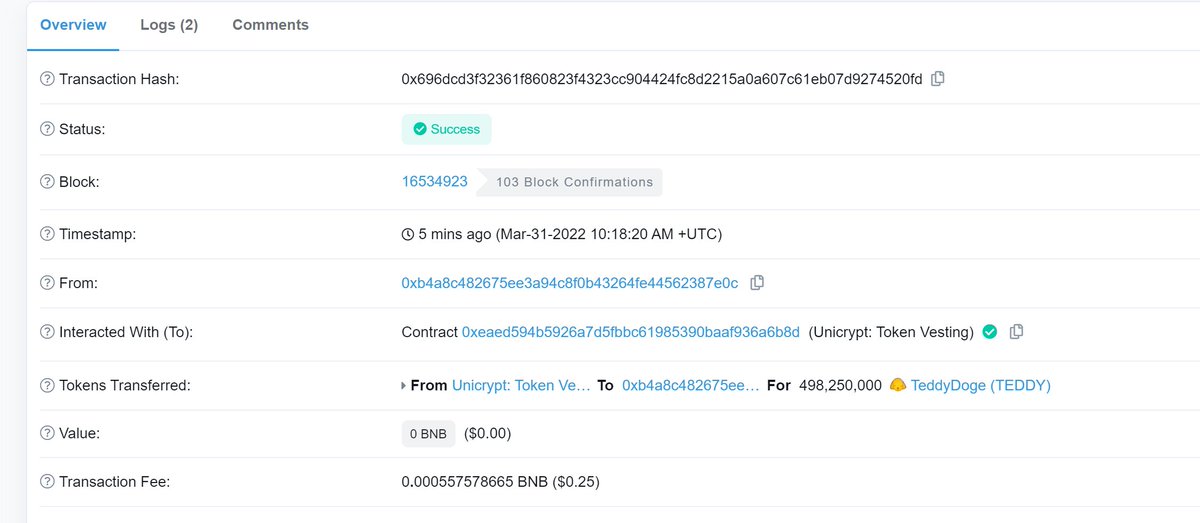Click the help icon beside Block
Image resolution: width=1200 pixels, height=523 pixels.
point(47,182)
